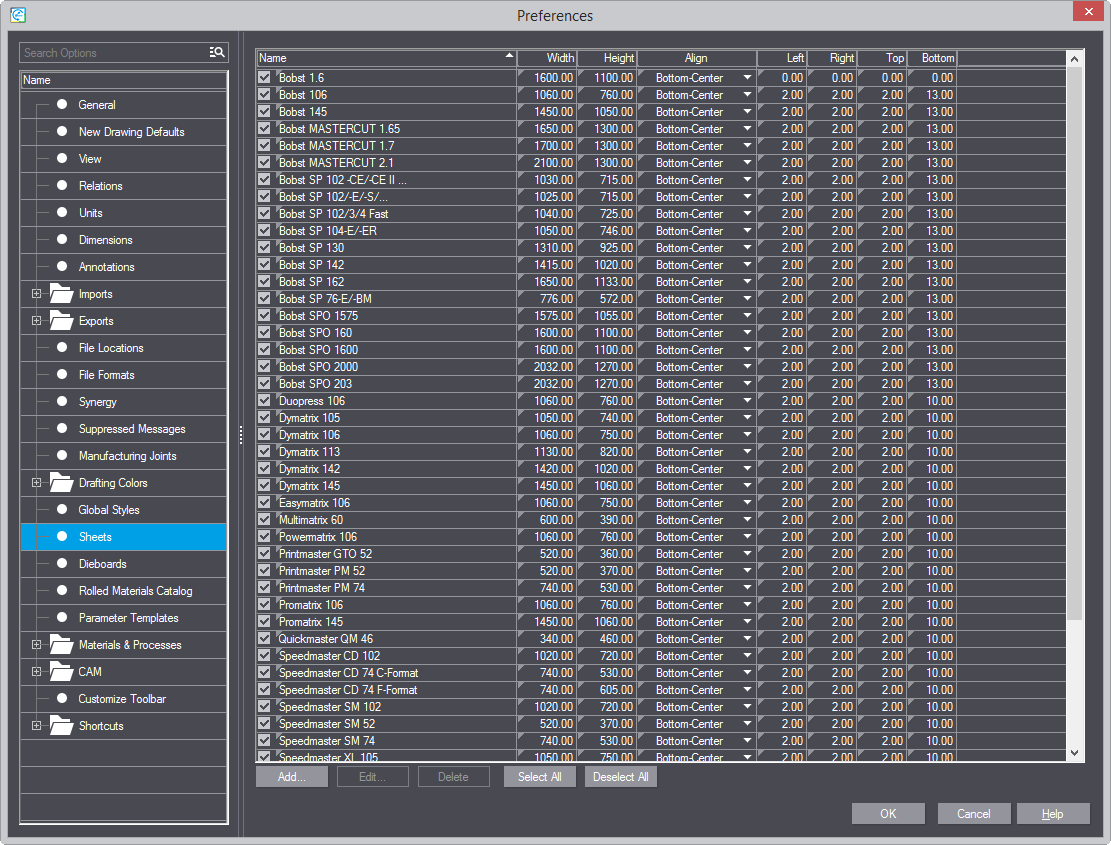Toggle the Quickmaster QM 46 checkbox
Screen dimensions: 1111x845
(x=264, y=638)
